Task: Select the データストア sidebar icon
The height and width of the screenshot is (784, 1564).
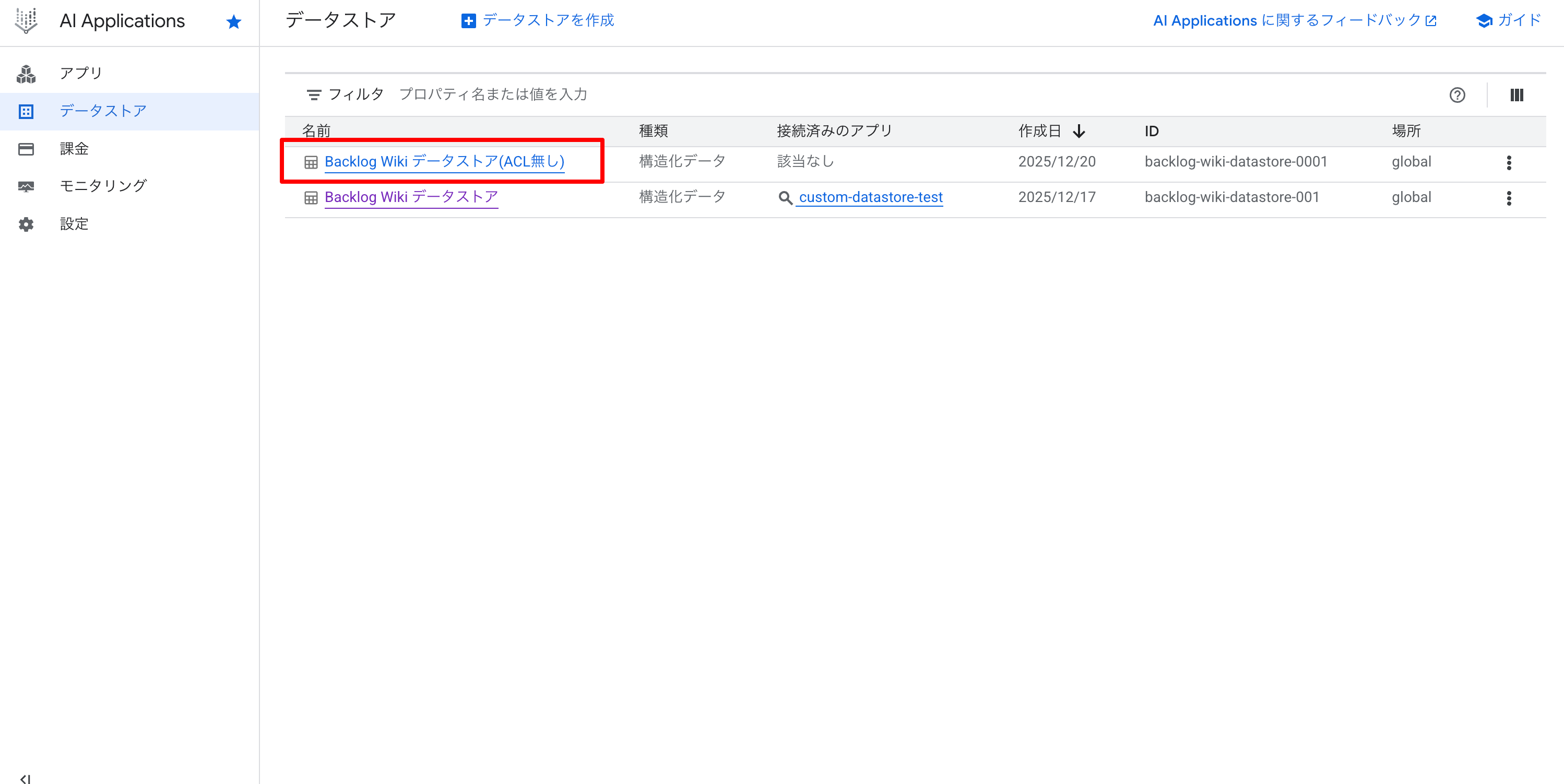Action: (x=26, y=111)
